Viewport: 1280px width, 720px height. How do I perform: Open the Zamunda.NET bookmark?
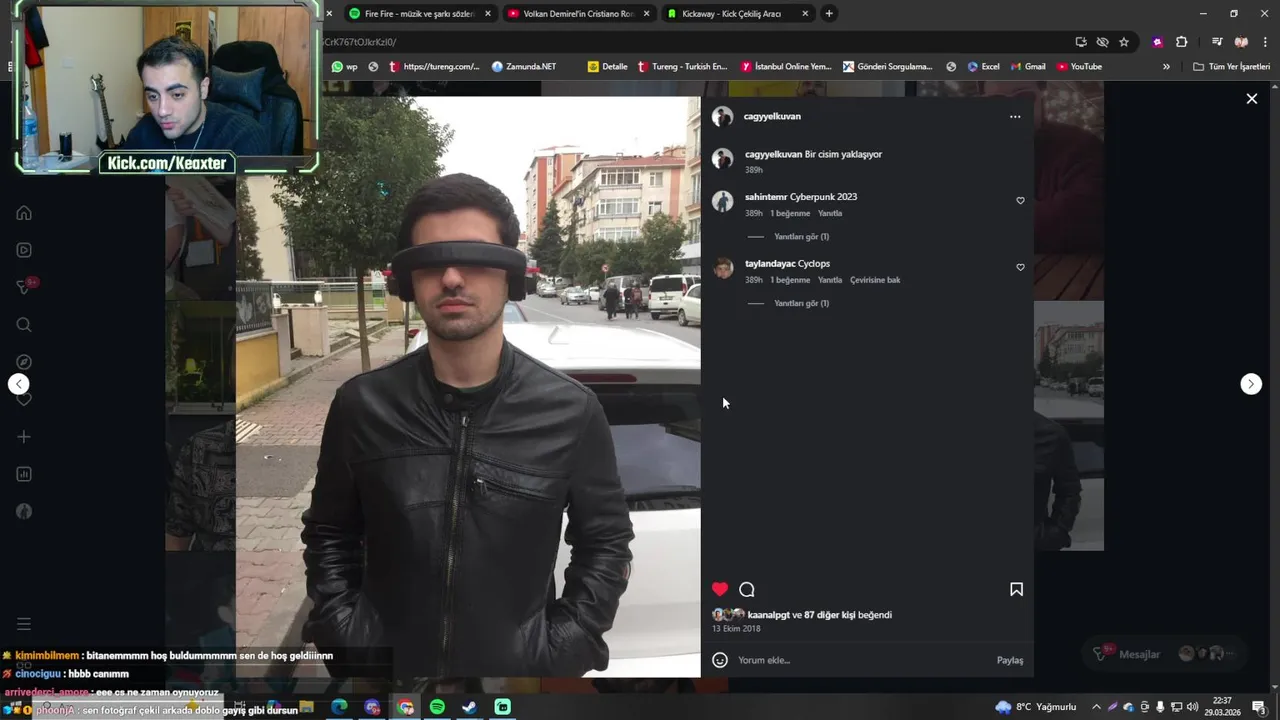[524, 67]
